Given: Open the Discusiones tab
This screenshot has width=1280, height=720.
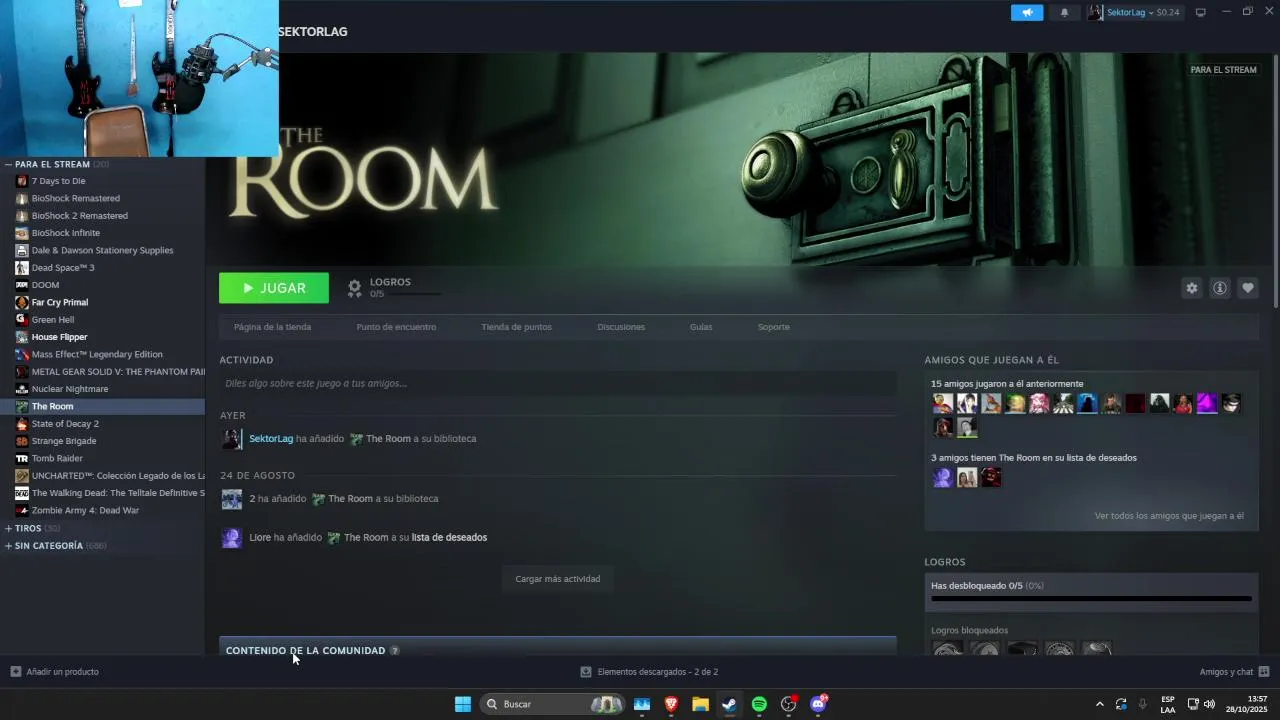Looking at the screenshot, I should (621, 327).
